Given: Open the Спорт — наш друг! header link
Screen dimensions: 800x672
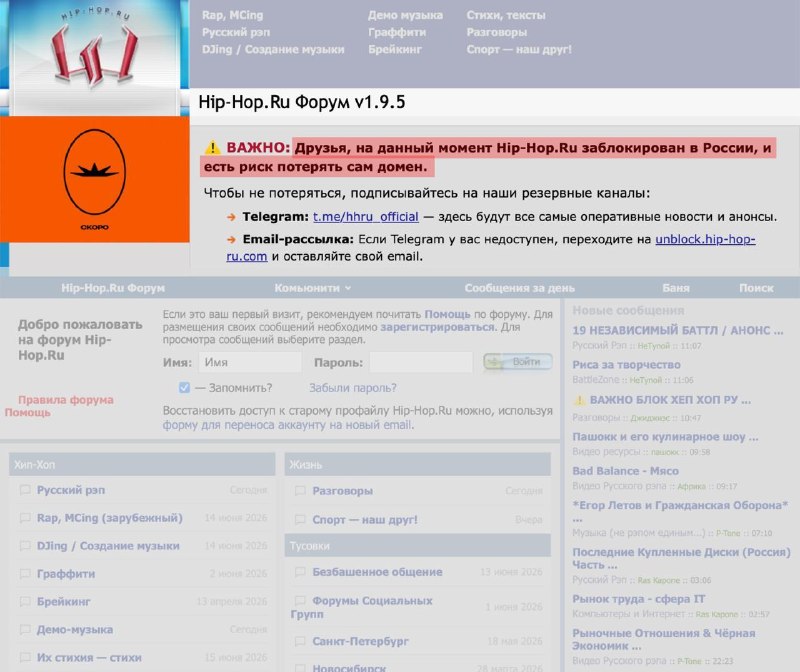Looking at the screenshot, I should pyautogui.click(x=519, y=49).
